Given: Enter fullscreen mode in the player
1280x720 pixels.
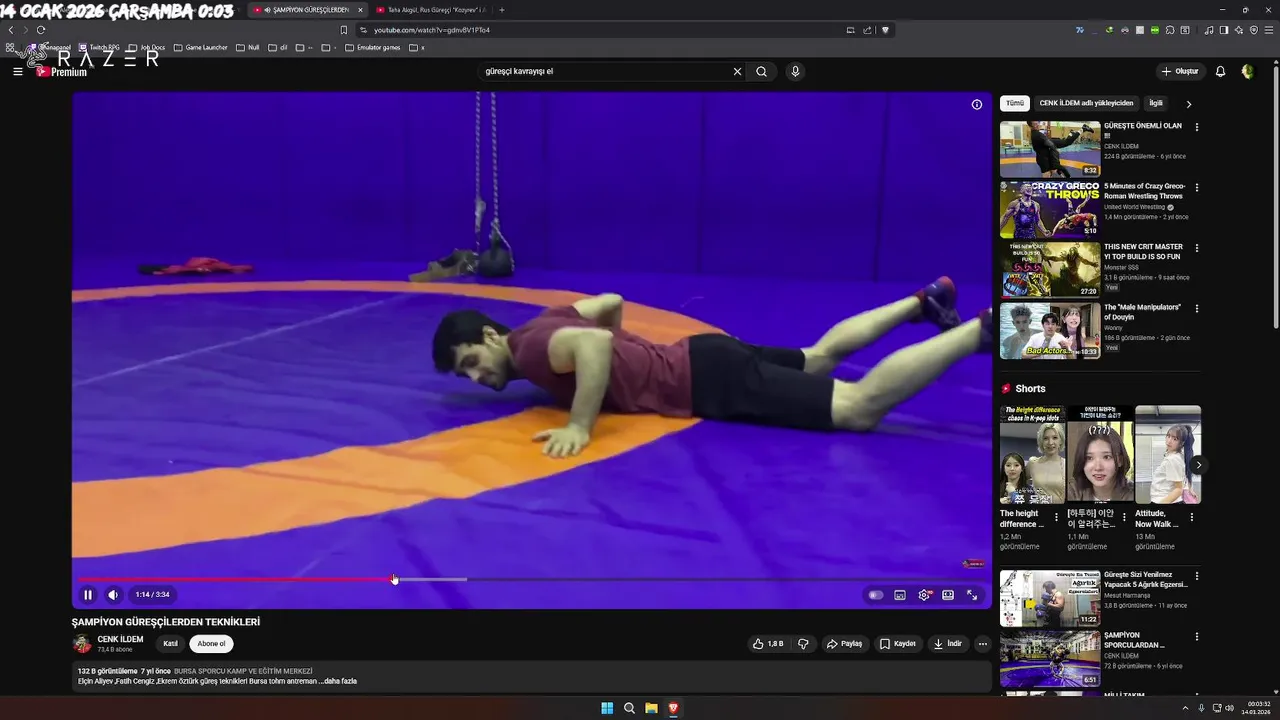Looking at the screenshot, I should 972,595.
